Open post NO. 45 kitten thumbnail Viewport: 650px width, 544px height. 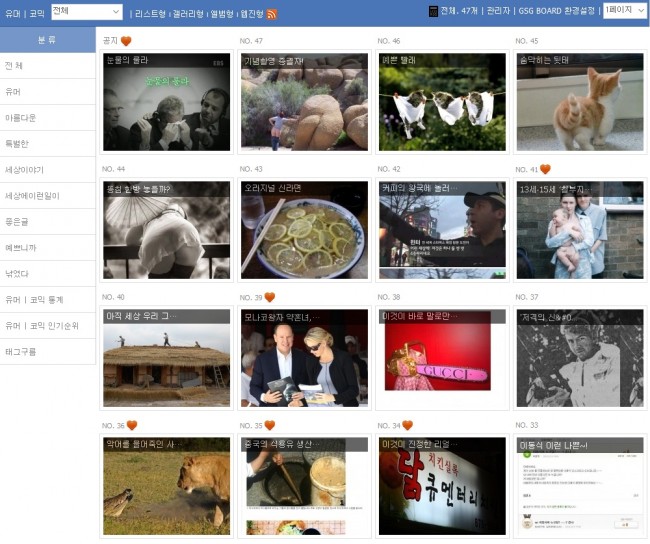pyautogui.click(x=580, y=102)
